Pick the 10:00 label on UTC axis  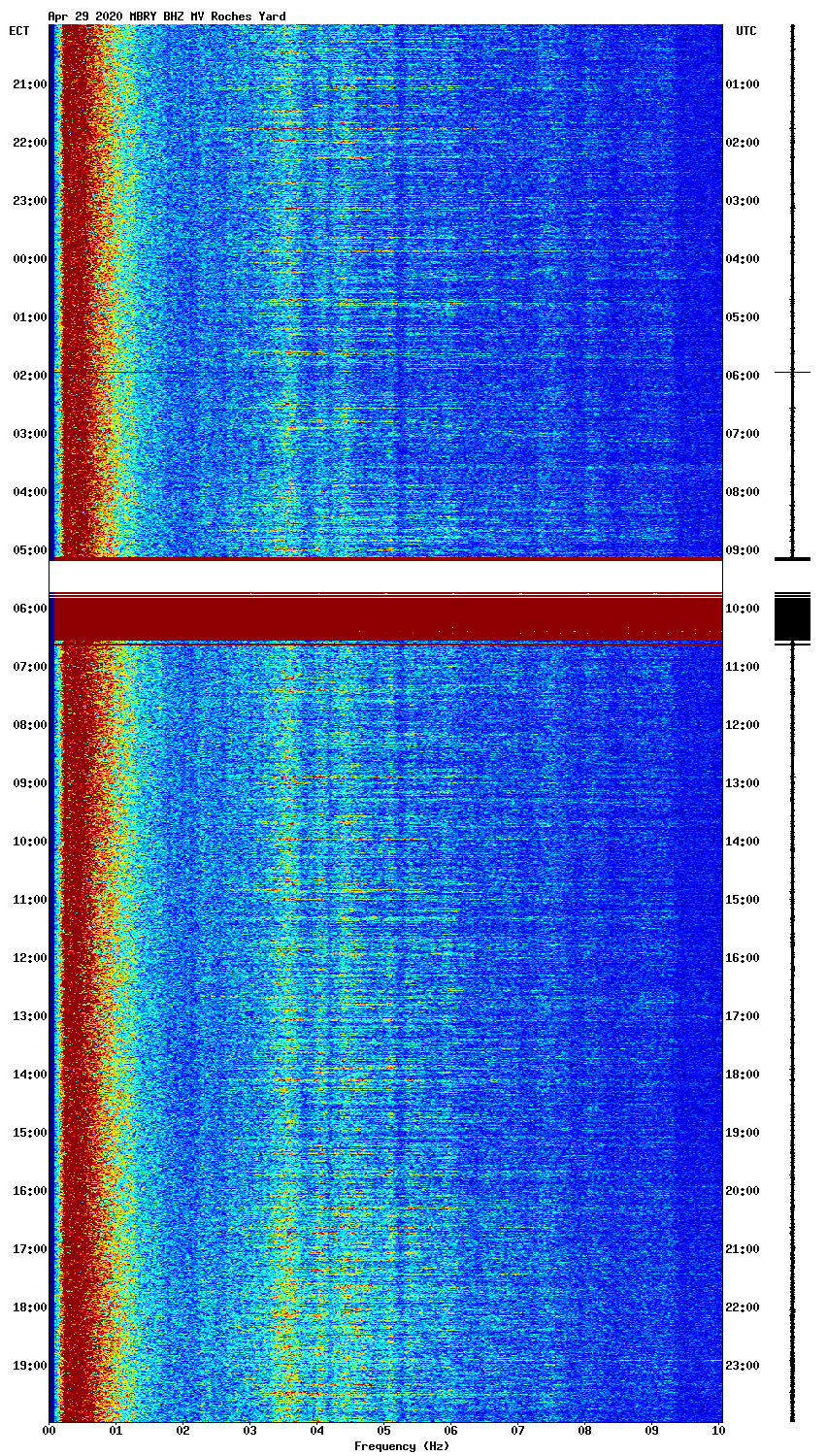(x=743, y=609)
